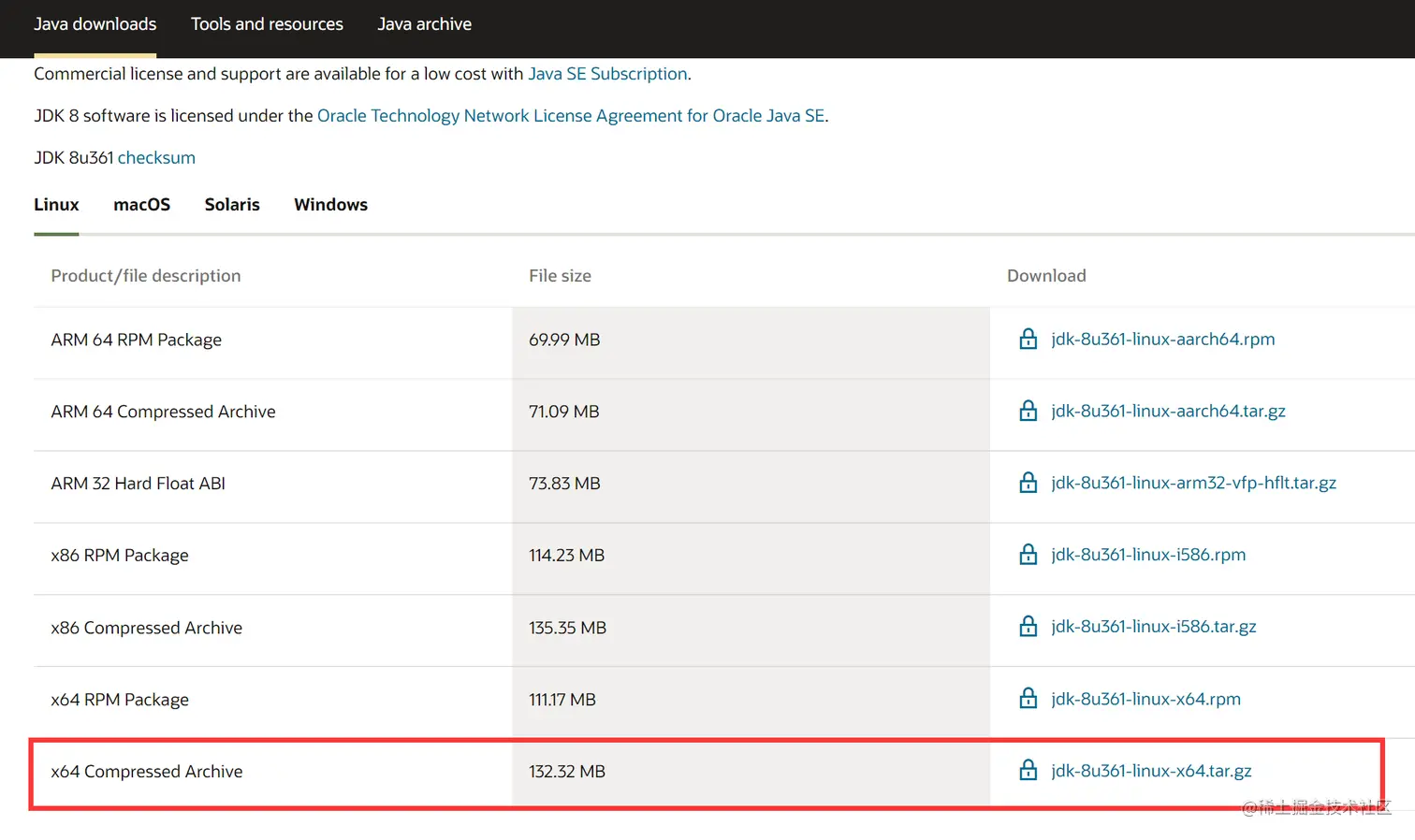Download jdk-8u361-linux-x64.tar.gz
Viewport: 1415px width, 840px height.
[1151, 771]
